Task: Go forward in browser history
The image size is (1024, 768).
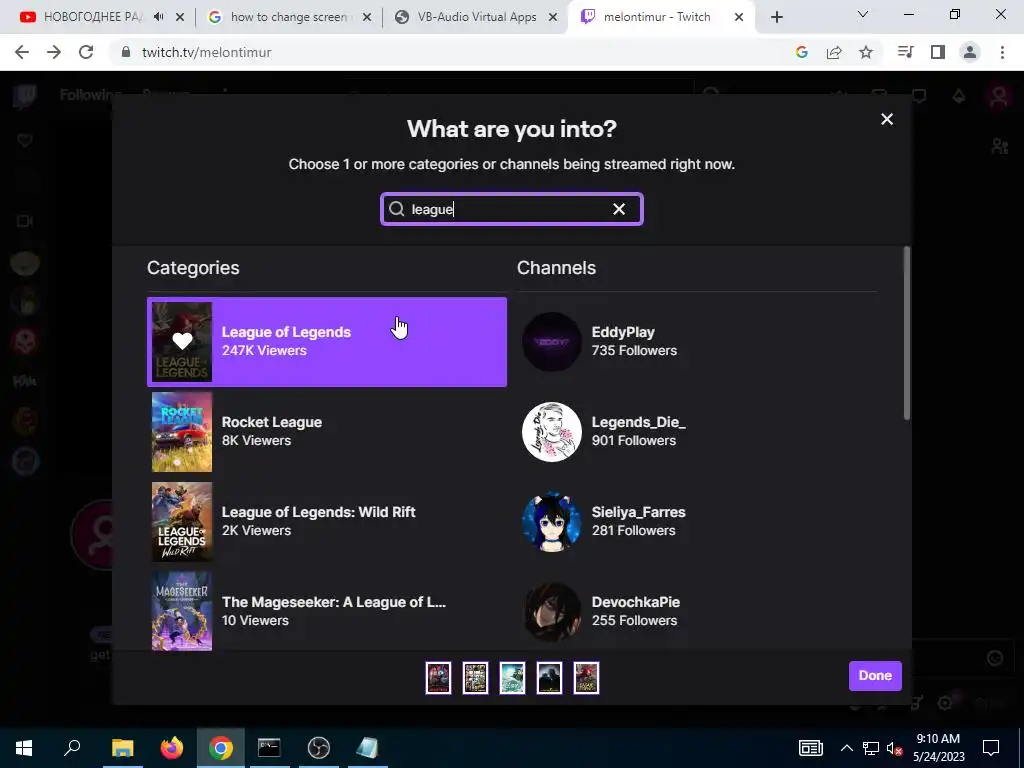Action: [x=54, y=52]
